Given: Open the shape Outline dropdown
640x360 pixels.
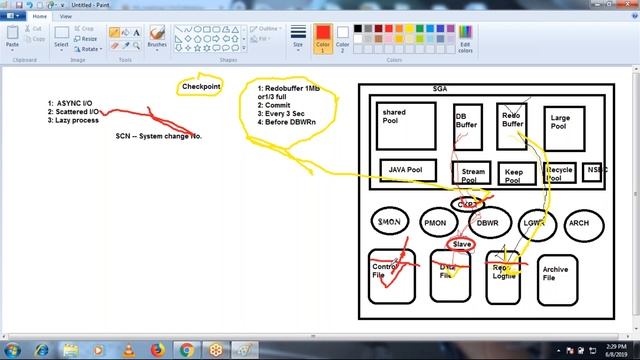Looking at the screenshot, I should (266, 29).
